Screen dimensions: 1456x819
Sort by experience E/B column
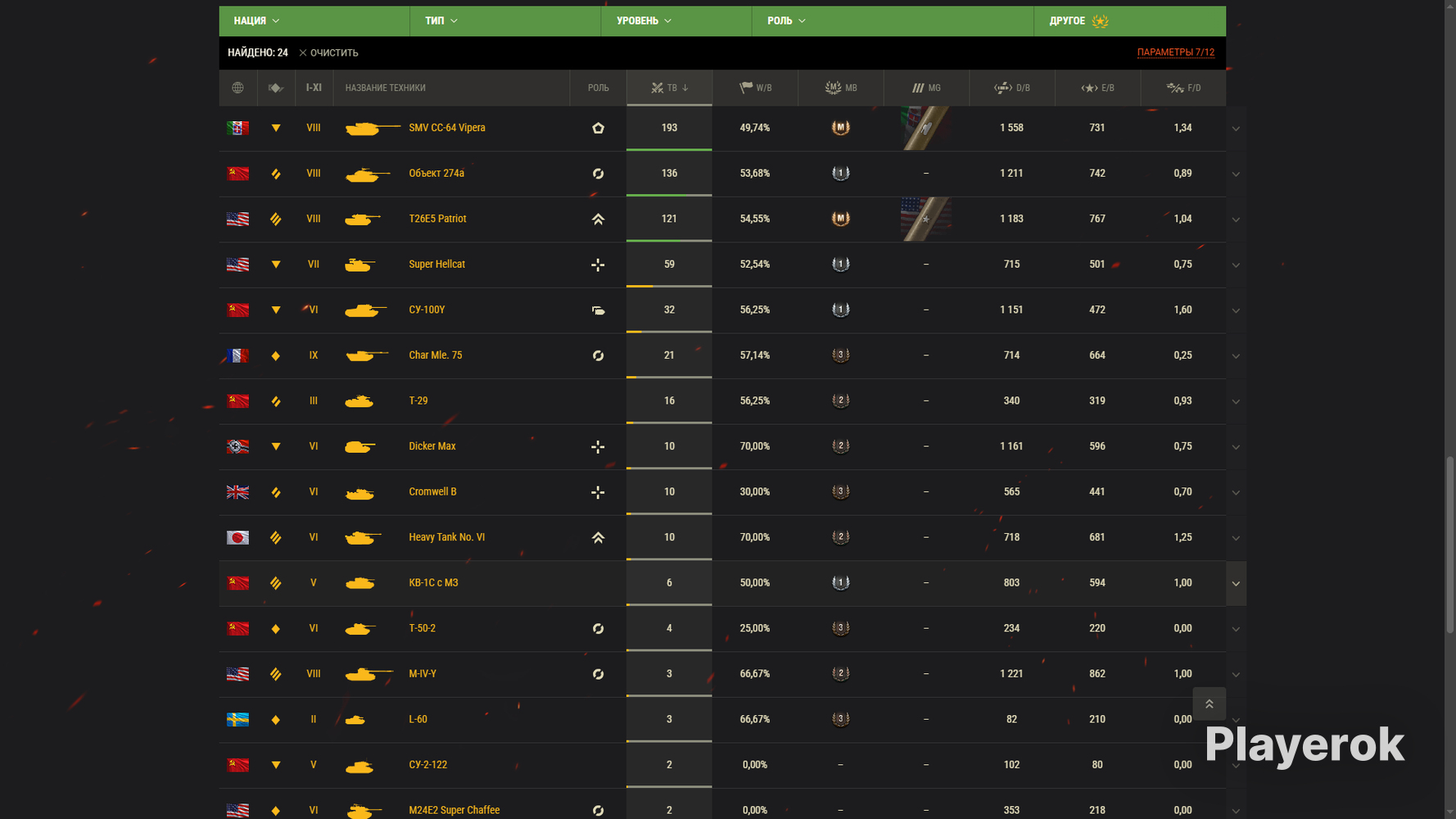point(1097,88)
